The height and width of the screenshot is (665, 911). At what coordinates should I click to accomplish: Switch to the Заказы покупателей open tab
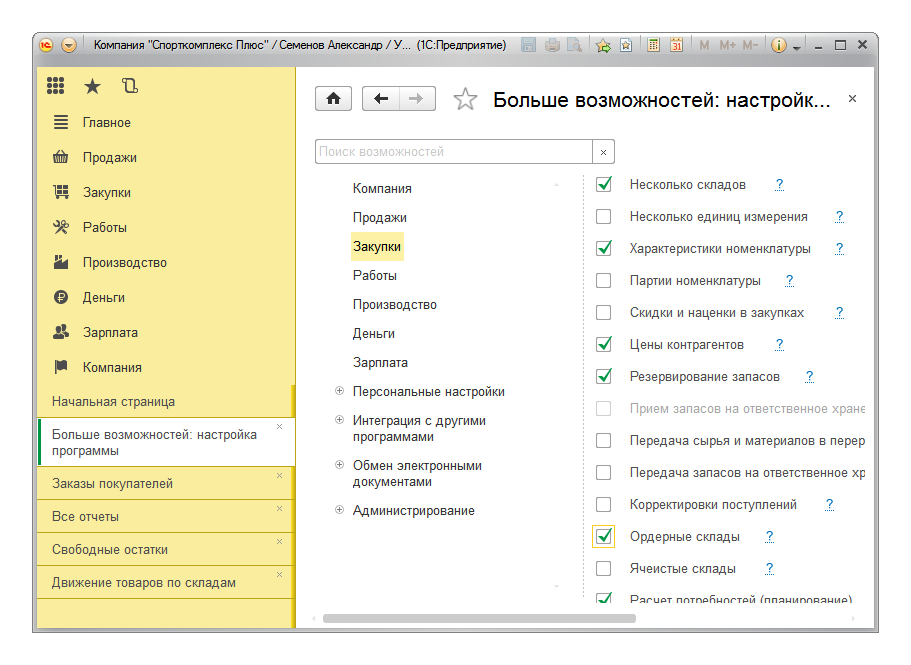pyautogui.click(x=113, y=484)
